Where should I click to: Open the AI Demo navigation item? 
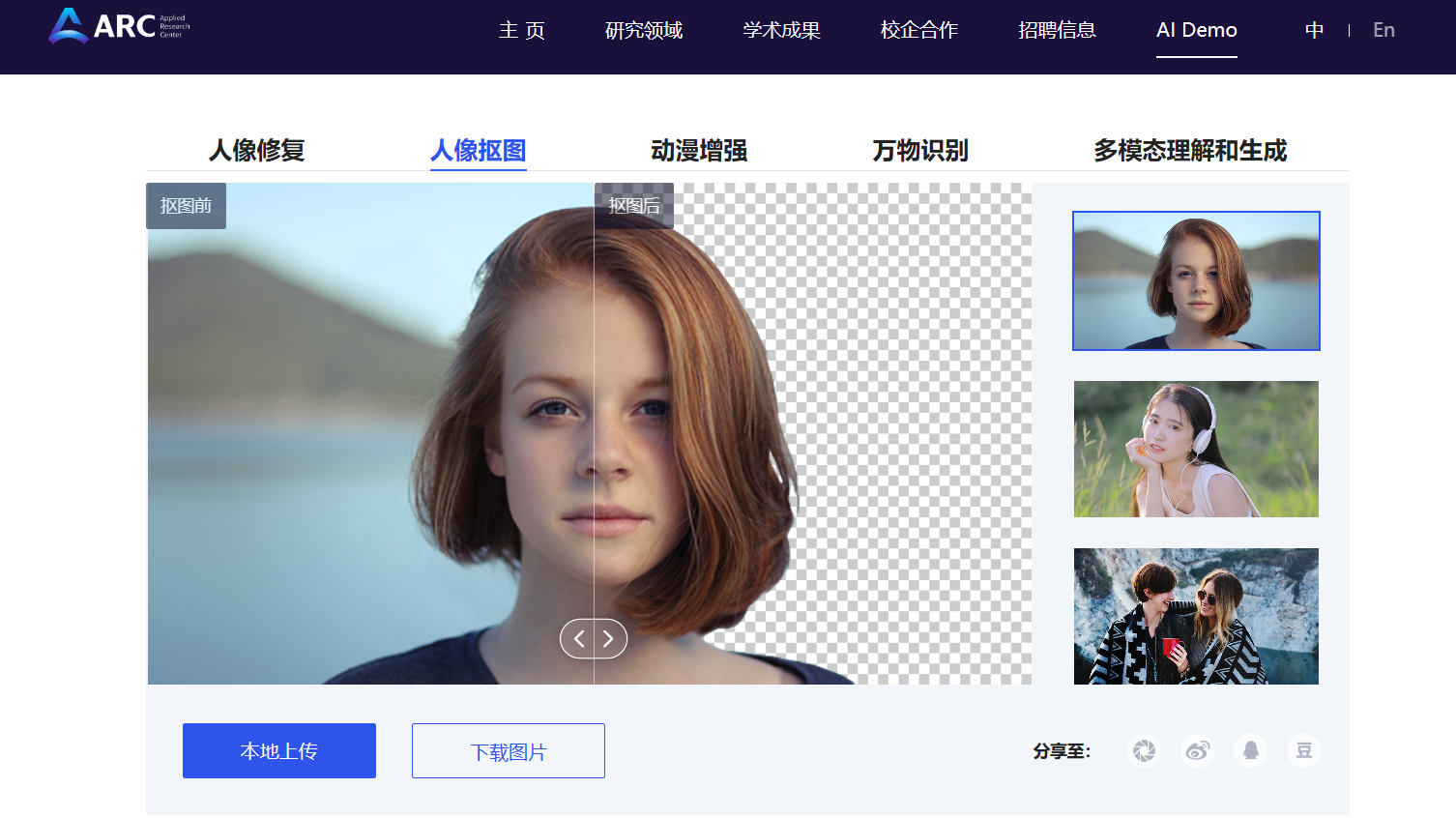pos(1197,30)
